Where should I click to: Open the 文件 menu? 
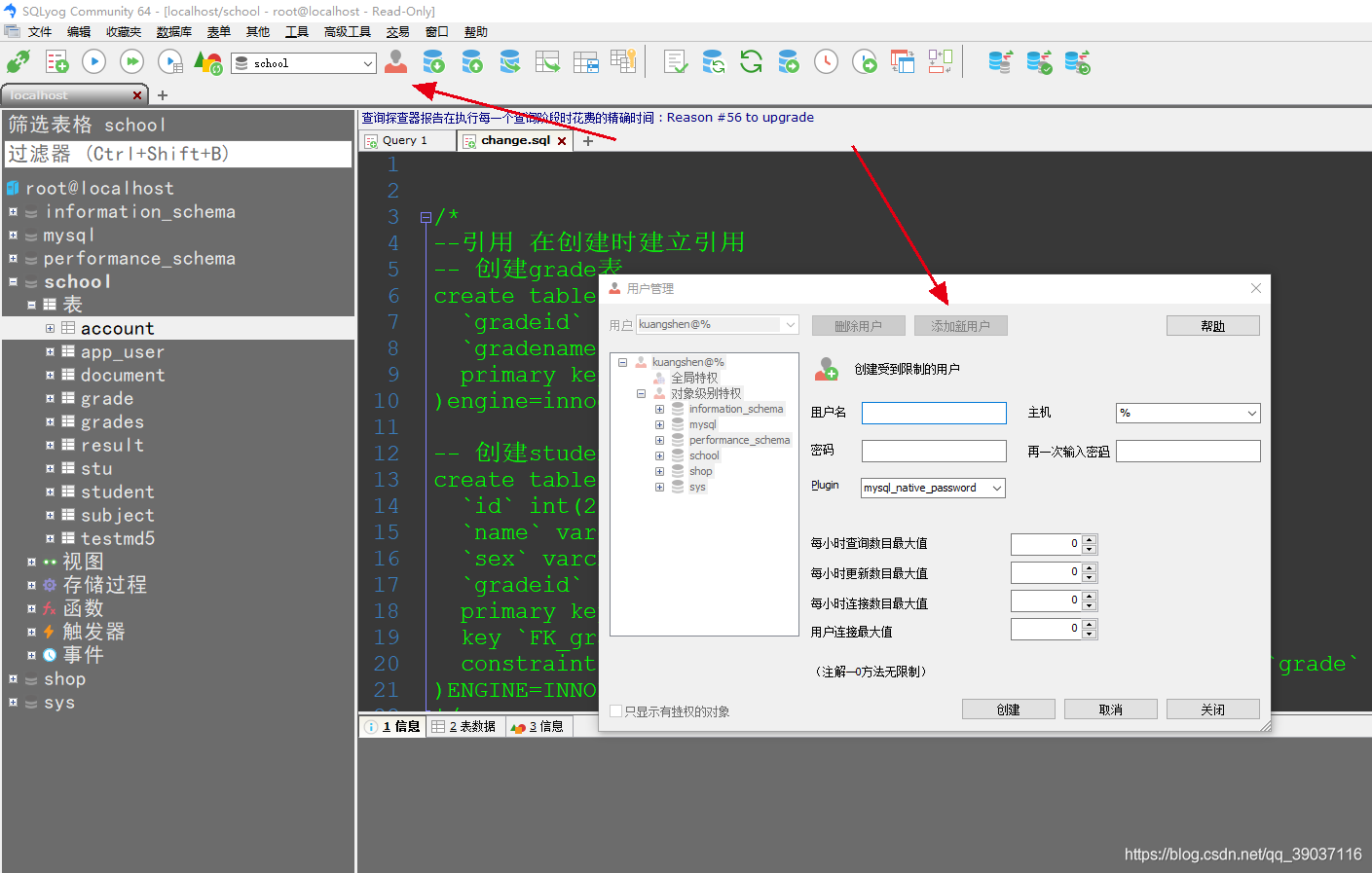(40, 32)
